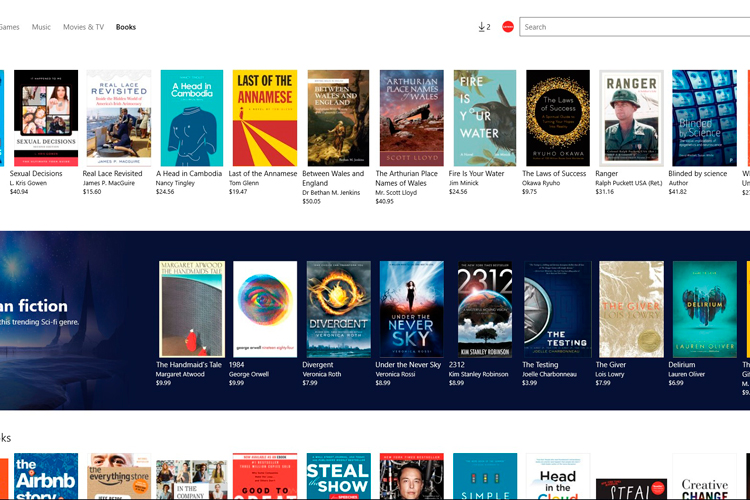Open the Creative Change cover
750x500 pixels.
coord(705,477)
